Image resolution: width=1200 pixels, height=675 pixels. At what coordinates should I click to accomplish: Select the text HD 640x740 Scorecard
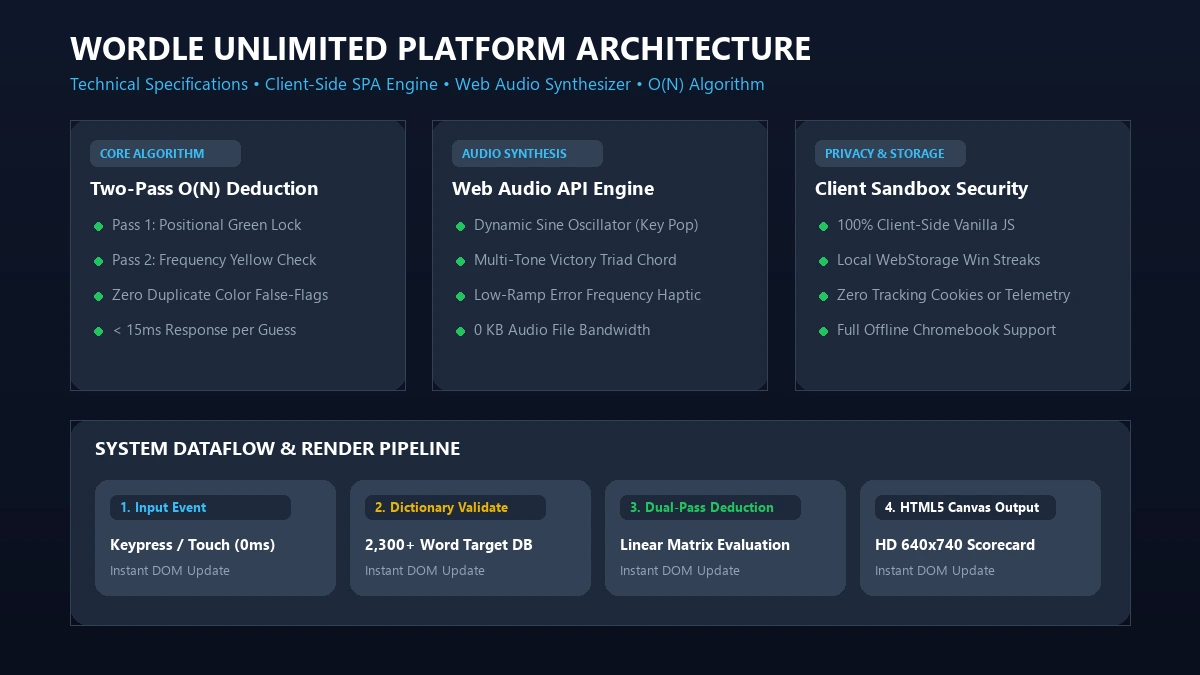[x=955, y=545]
